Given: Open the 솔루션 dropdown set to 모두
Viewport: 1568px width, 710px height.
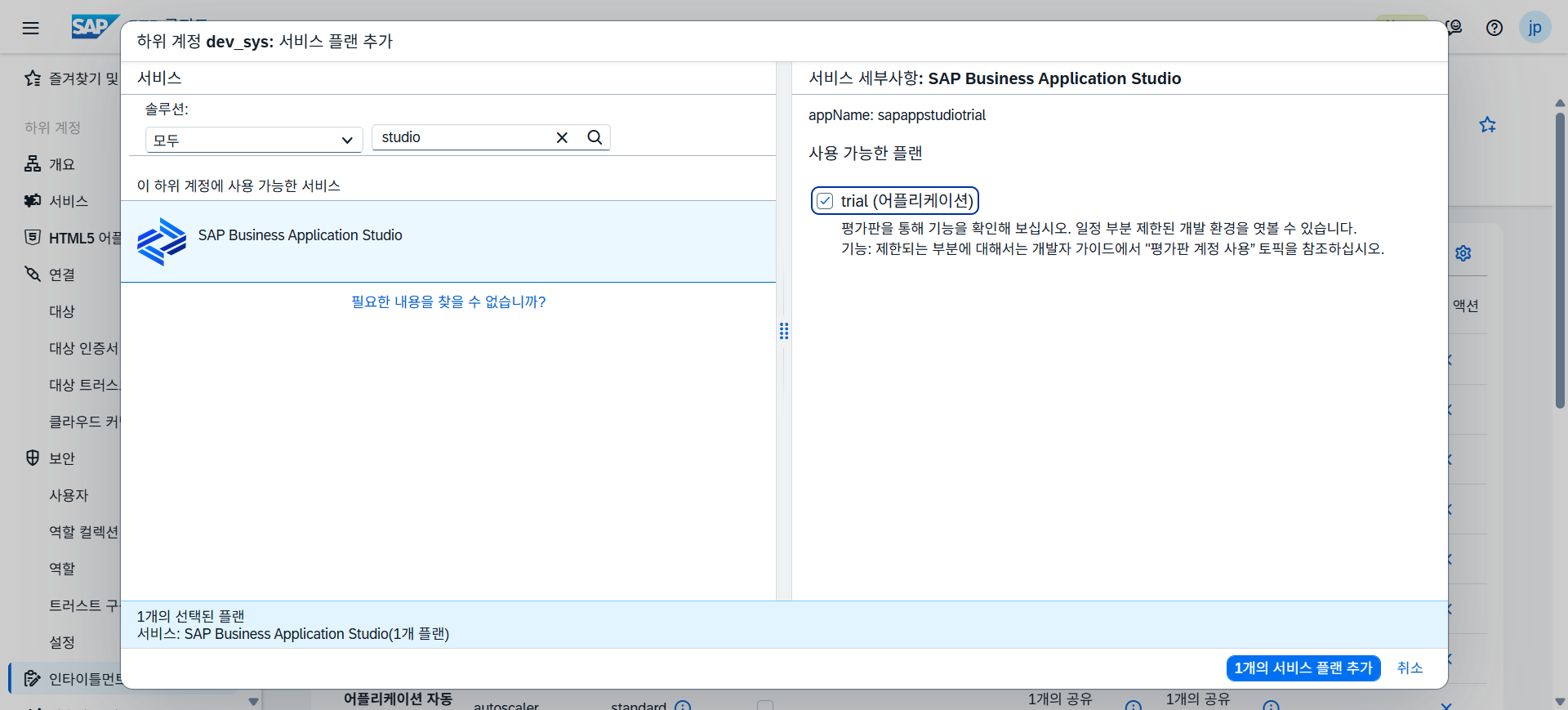Looking at the screenshot, I should [x=254, y=140].
